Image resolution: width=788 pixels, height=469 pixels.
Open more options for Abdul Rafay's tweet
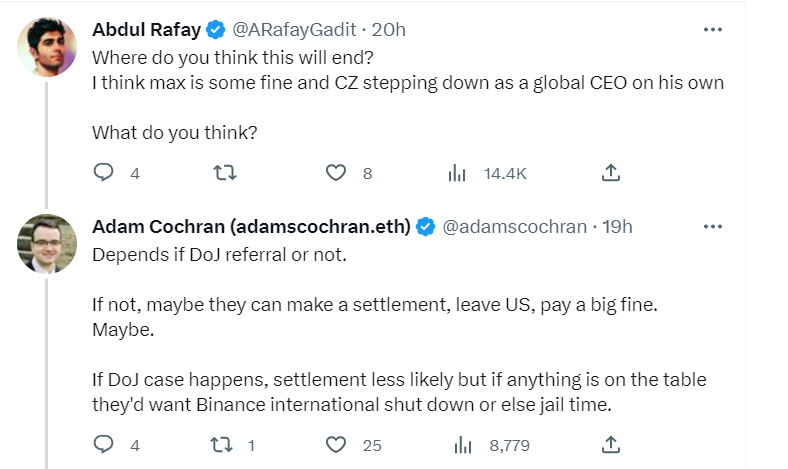coord(713,29)
